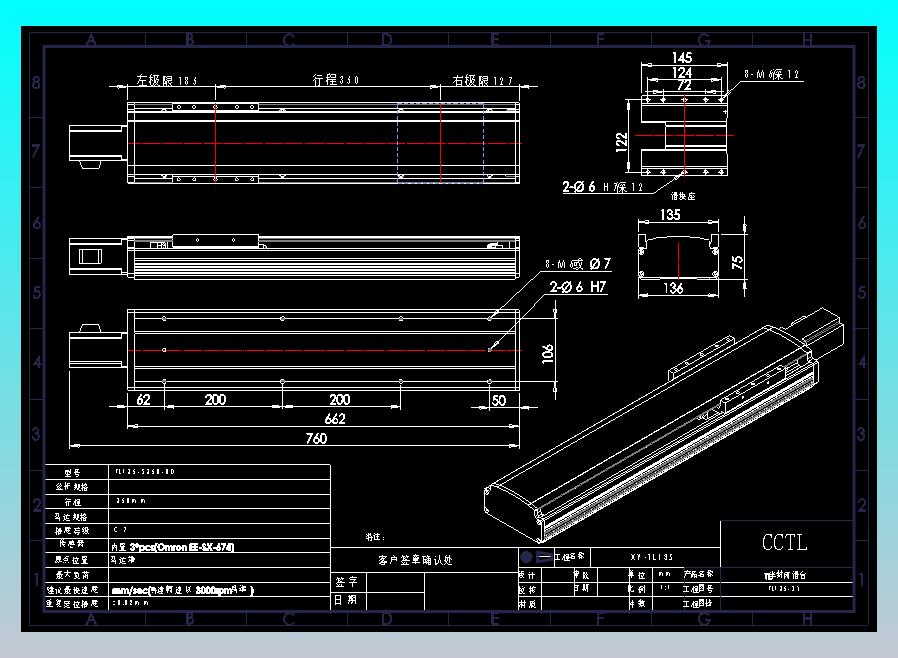The image size is (898, 658).
Task: Select the 右极限 127 dimension label
Action: (482, 80)
